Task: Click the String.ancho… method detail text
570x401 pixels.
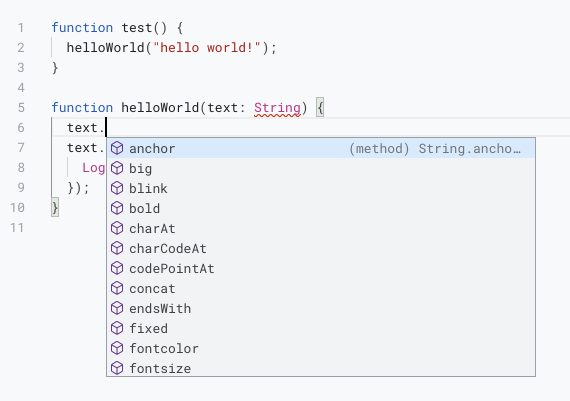Action: click(x=469, y=149)
